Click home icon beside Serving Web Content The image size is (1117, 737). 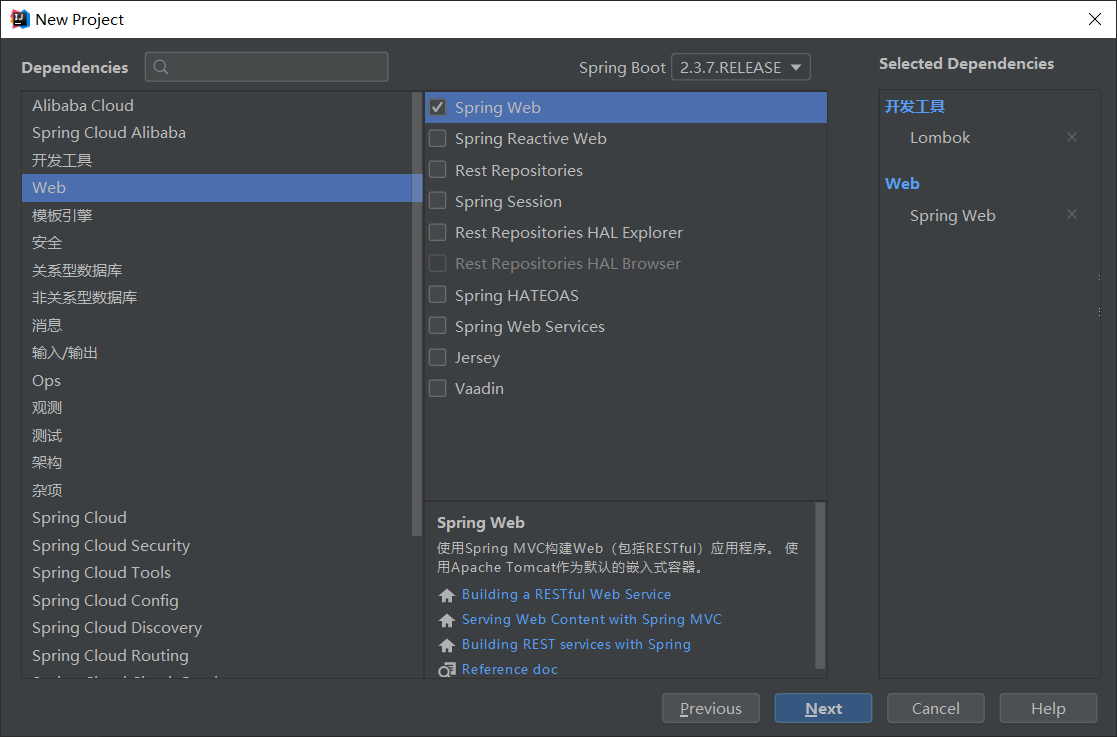pyautogui.click(x=447, y=620)
